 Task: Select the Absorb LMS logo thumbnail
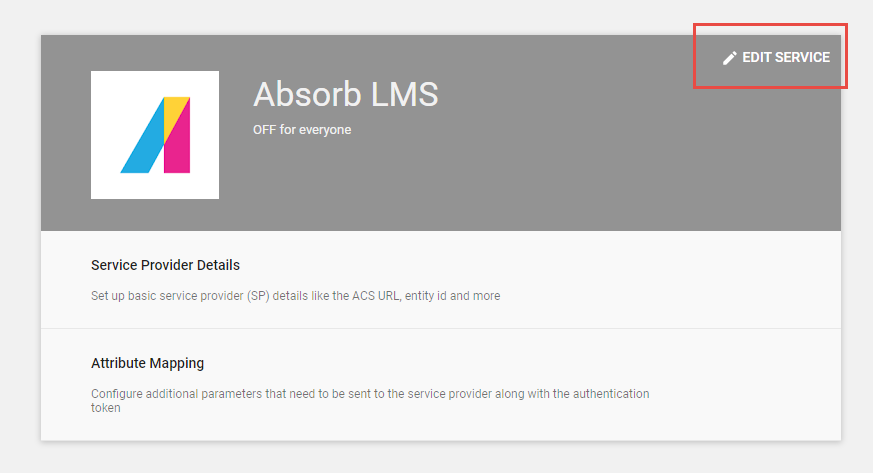pos(155,135)
